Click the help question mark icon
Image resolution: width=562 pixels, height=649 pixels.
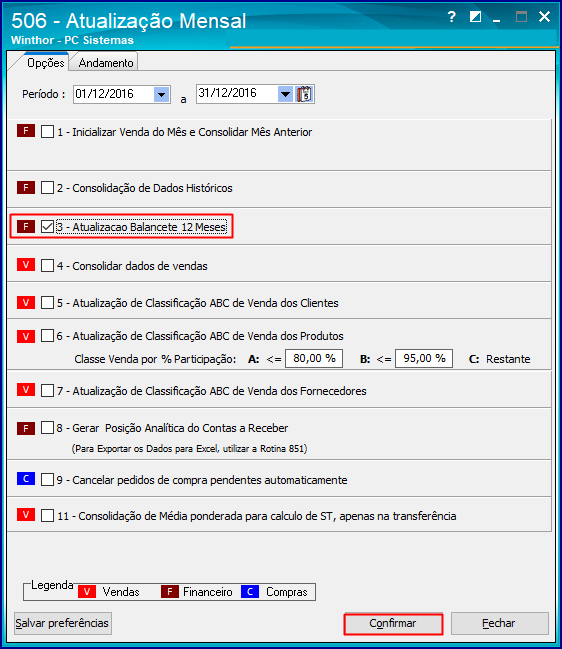[452, 17]
